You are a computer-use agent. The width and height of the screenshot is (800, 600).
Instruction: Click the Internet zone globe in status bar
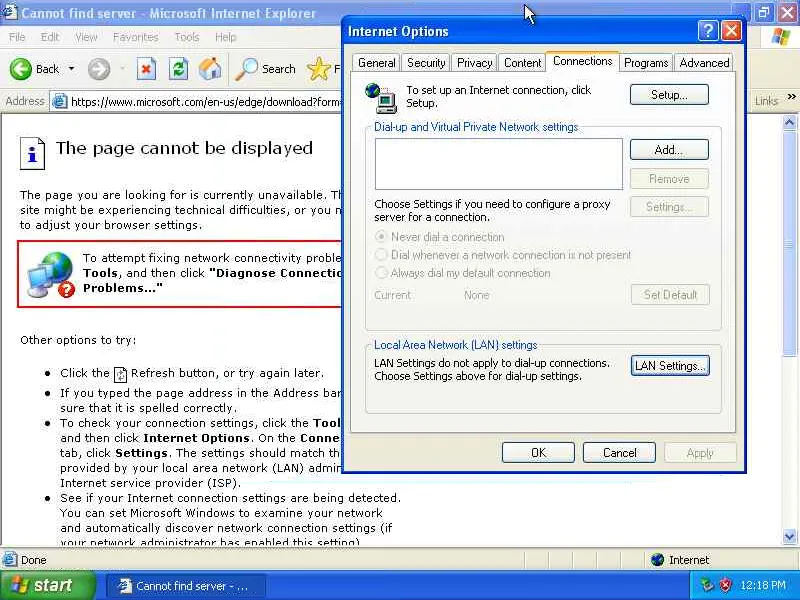pos(658,560)
